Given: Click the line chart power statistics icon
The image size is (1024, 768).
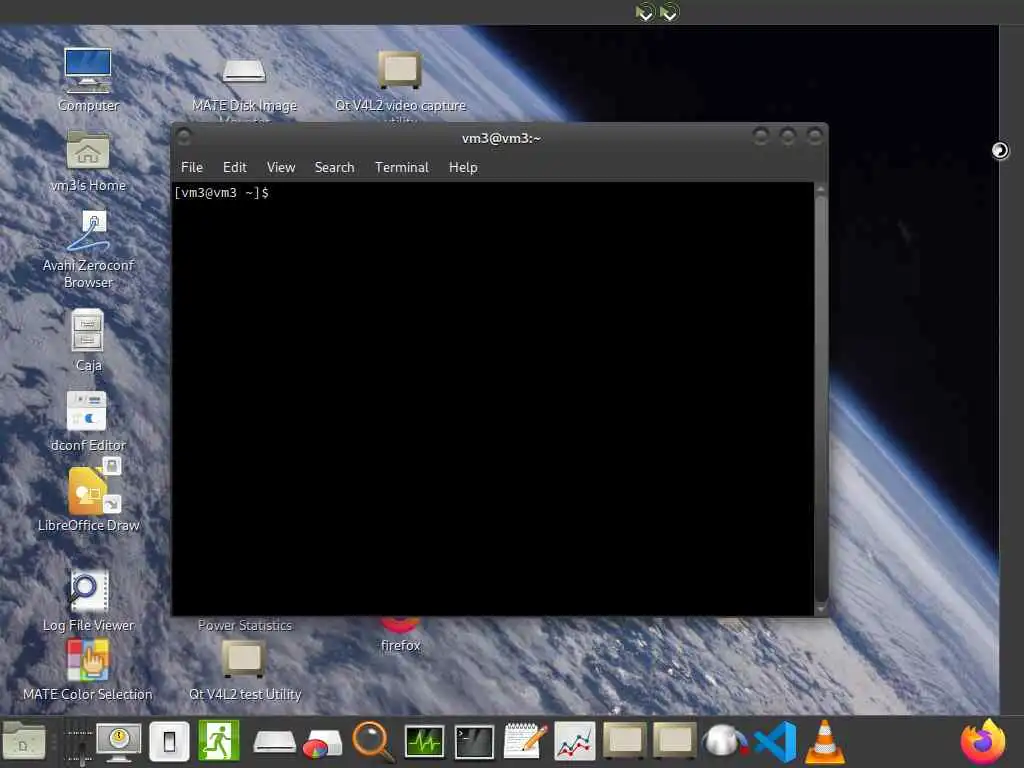Looking at the screenshot, I should 575,742.
